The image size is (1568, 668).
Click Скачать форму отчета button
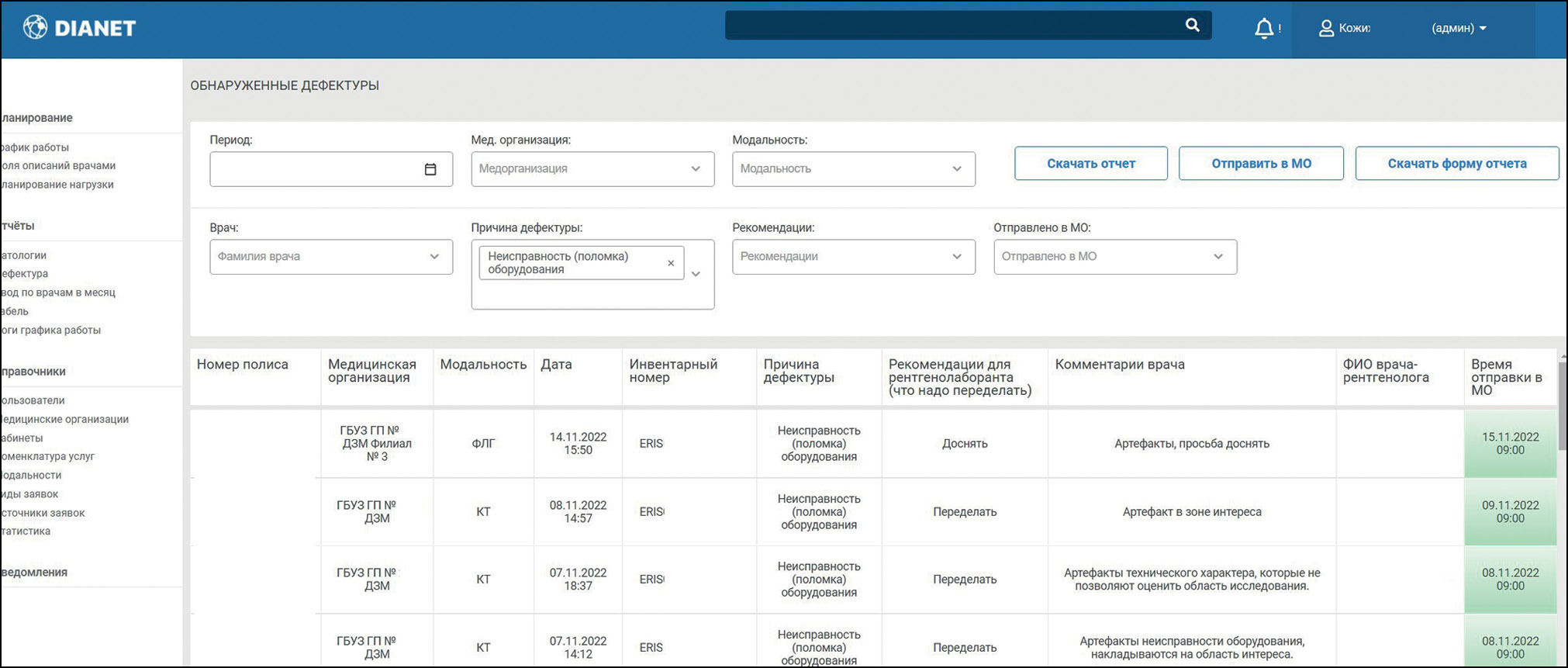(x=1456, y=164)
